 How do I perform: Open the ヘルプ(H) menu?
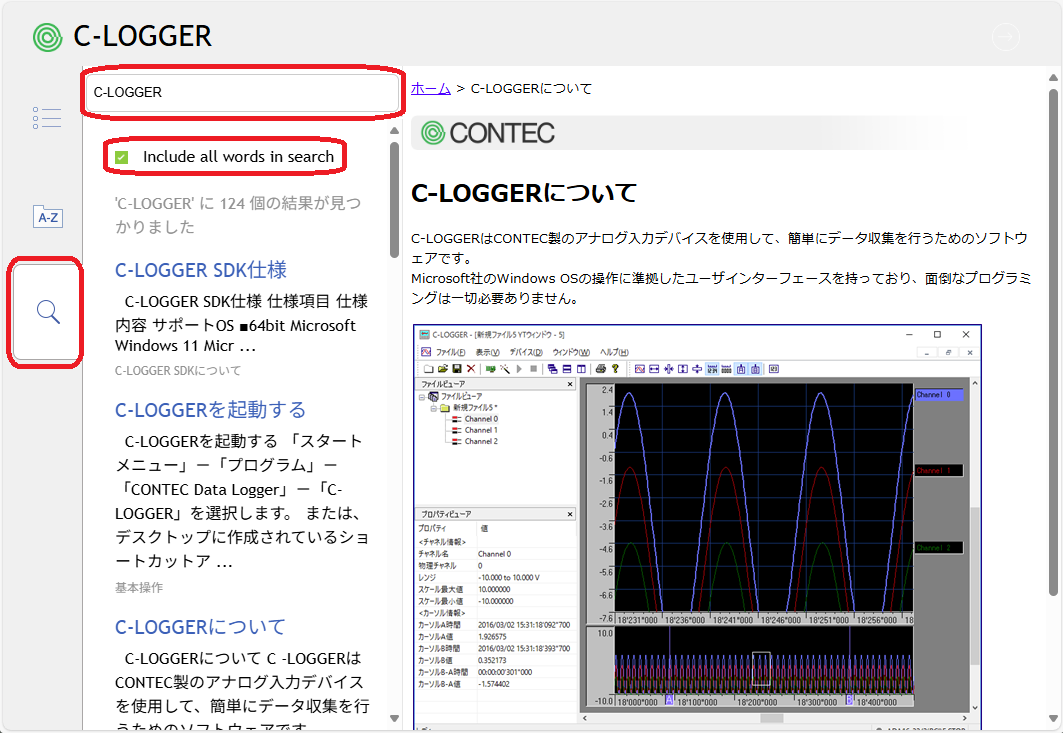coord(613,352)
